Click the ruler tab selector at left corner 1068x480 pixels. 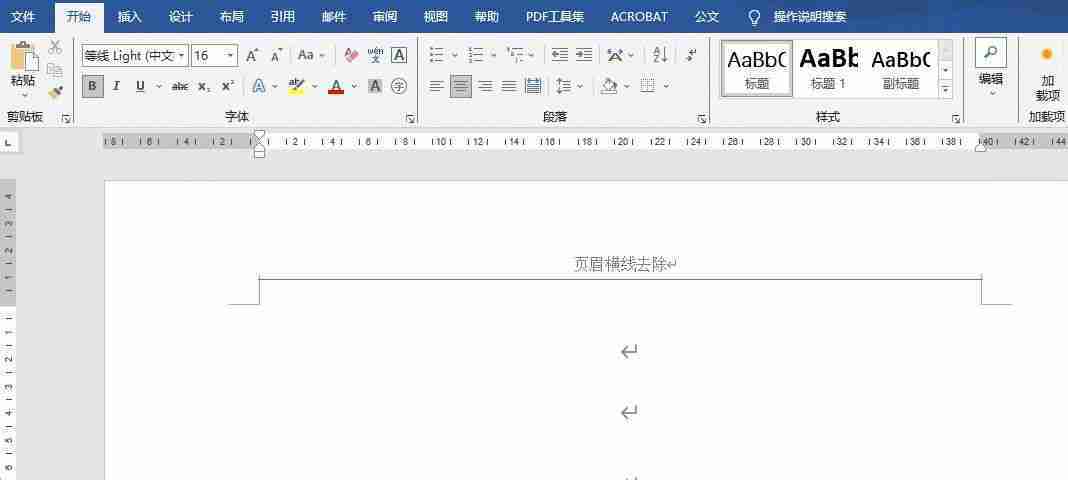pyautogui.click(x=7, y=143)
